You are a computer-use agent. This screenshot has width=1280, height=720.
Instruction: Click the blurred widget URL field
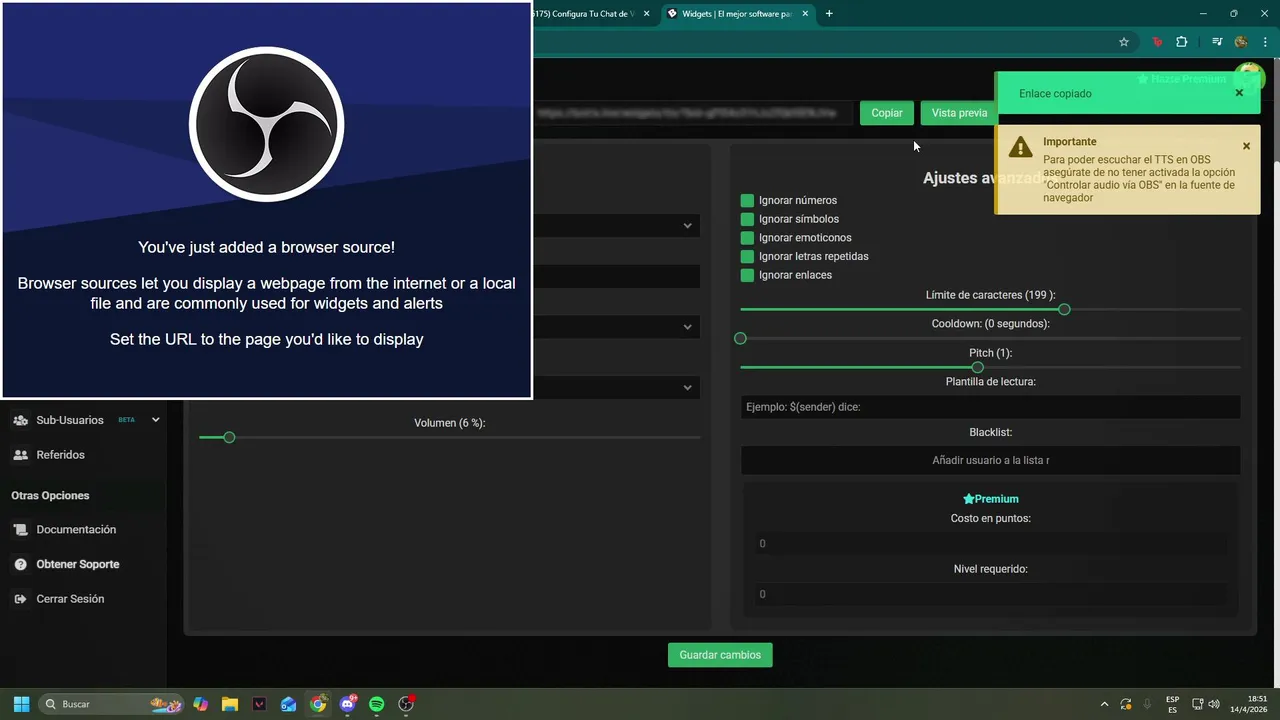click(693, 113)
